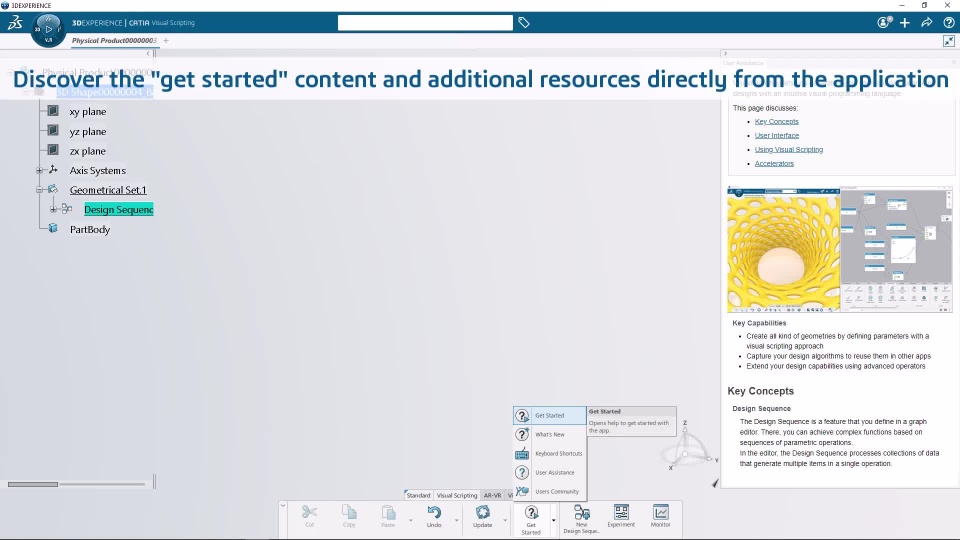Click the Geometrical Set.1 icon
The width and height of the screenshot is (960, 540).
(53, 189)
